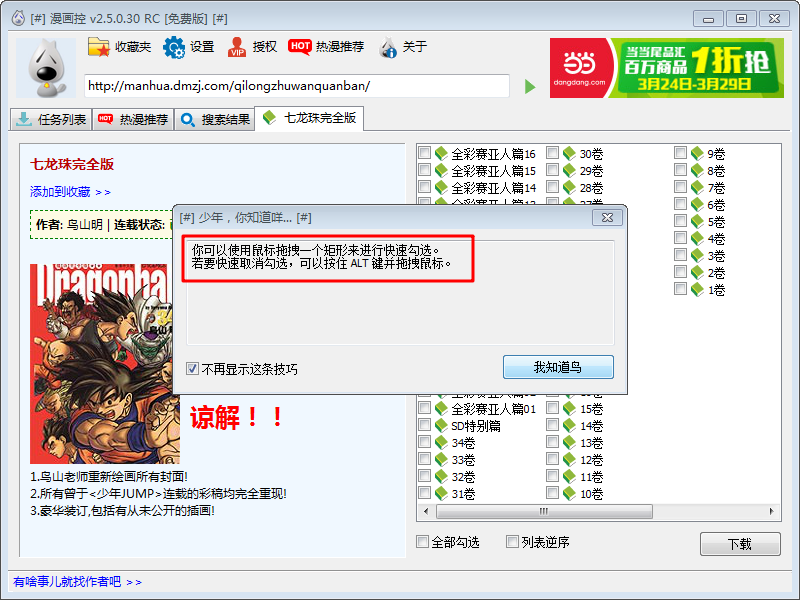Click the dog mascot logo
800x600 pixels.
[46, 68]
